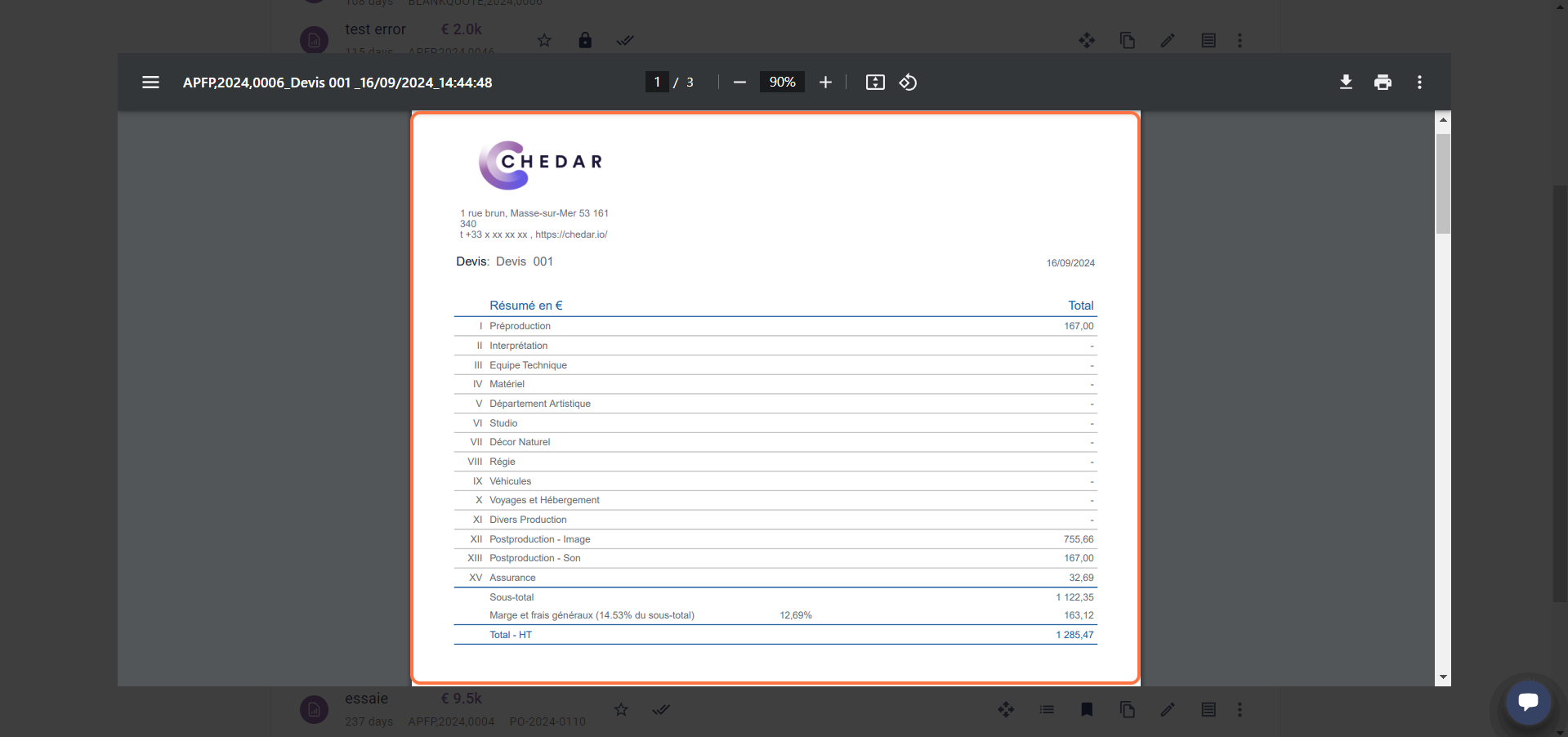Click the PDF vertical scrollbar thumb

point(1443,184)
